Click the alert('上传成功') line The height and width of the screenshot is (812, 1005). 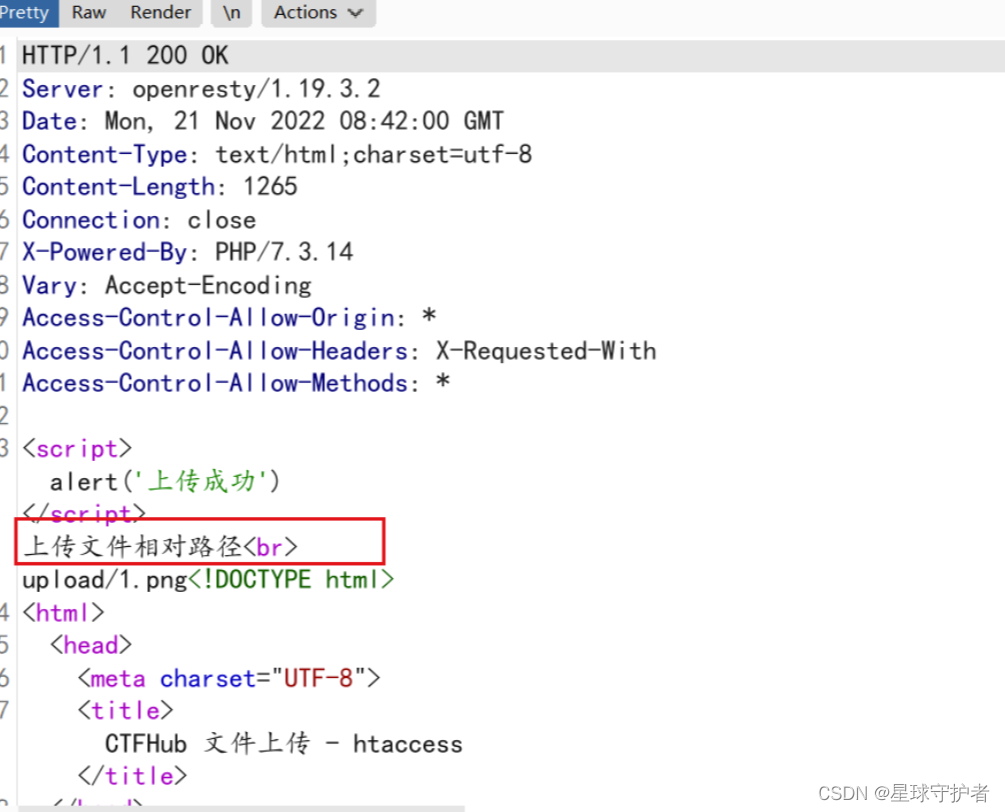(x=165, y=481)
